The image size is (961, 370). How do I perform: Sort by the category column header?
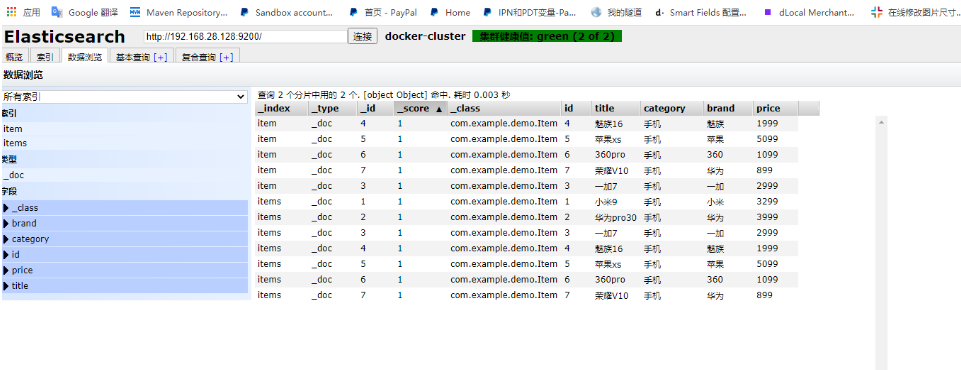coord(672,108)
